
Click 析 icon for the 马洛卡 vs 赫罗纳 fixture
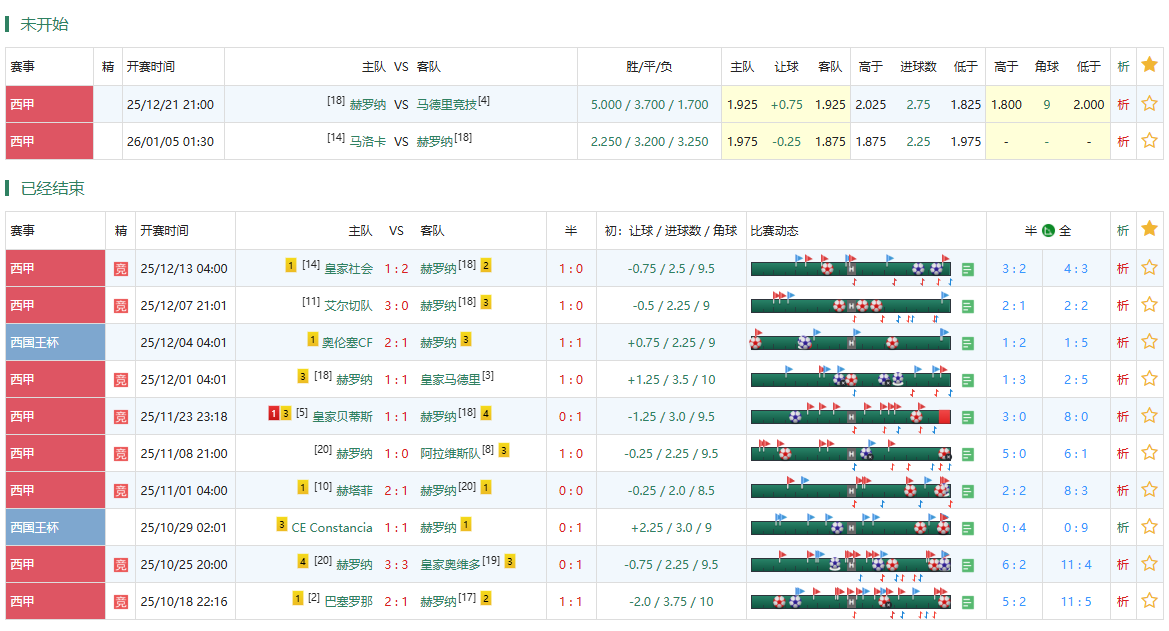pos(1122,140)
